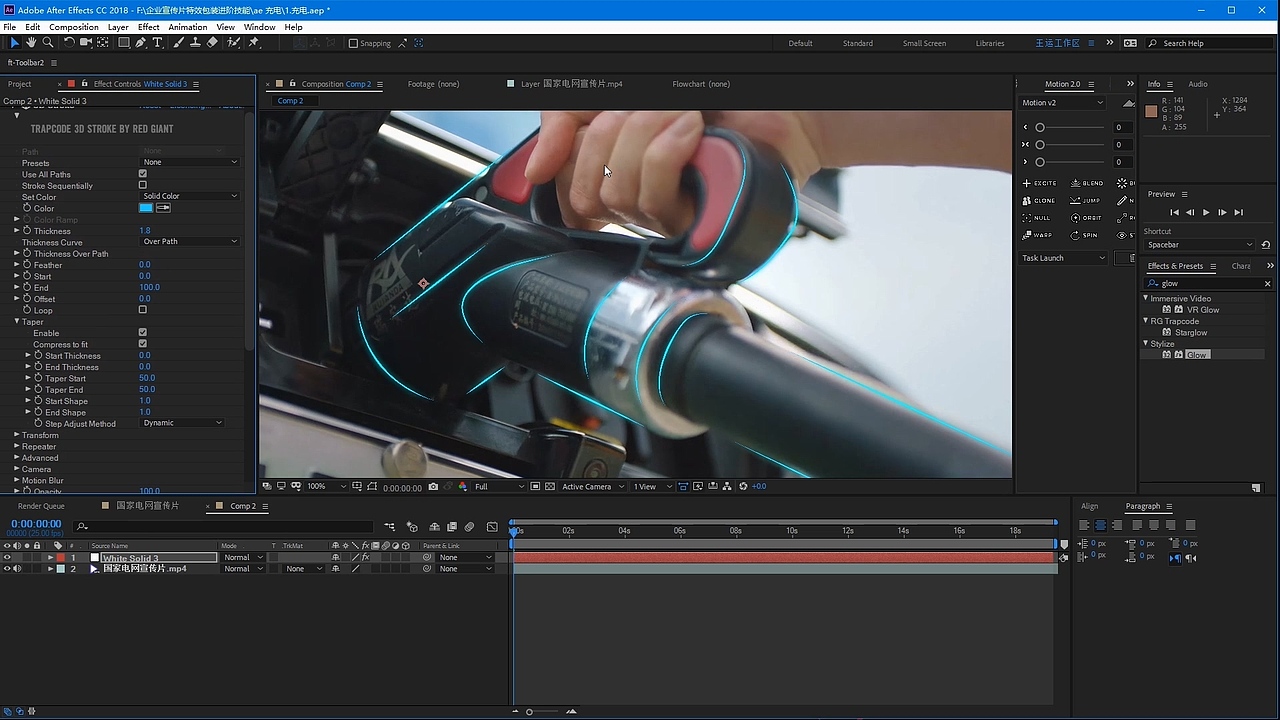Select the Hand tool
This screenshot has width=1280, height=720.
point(31,43)
